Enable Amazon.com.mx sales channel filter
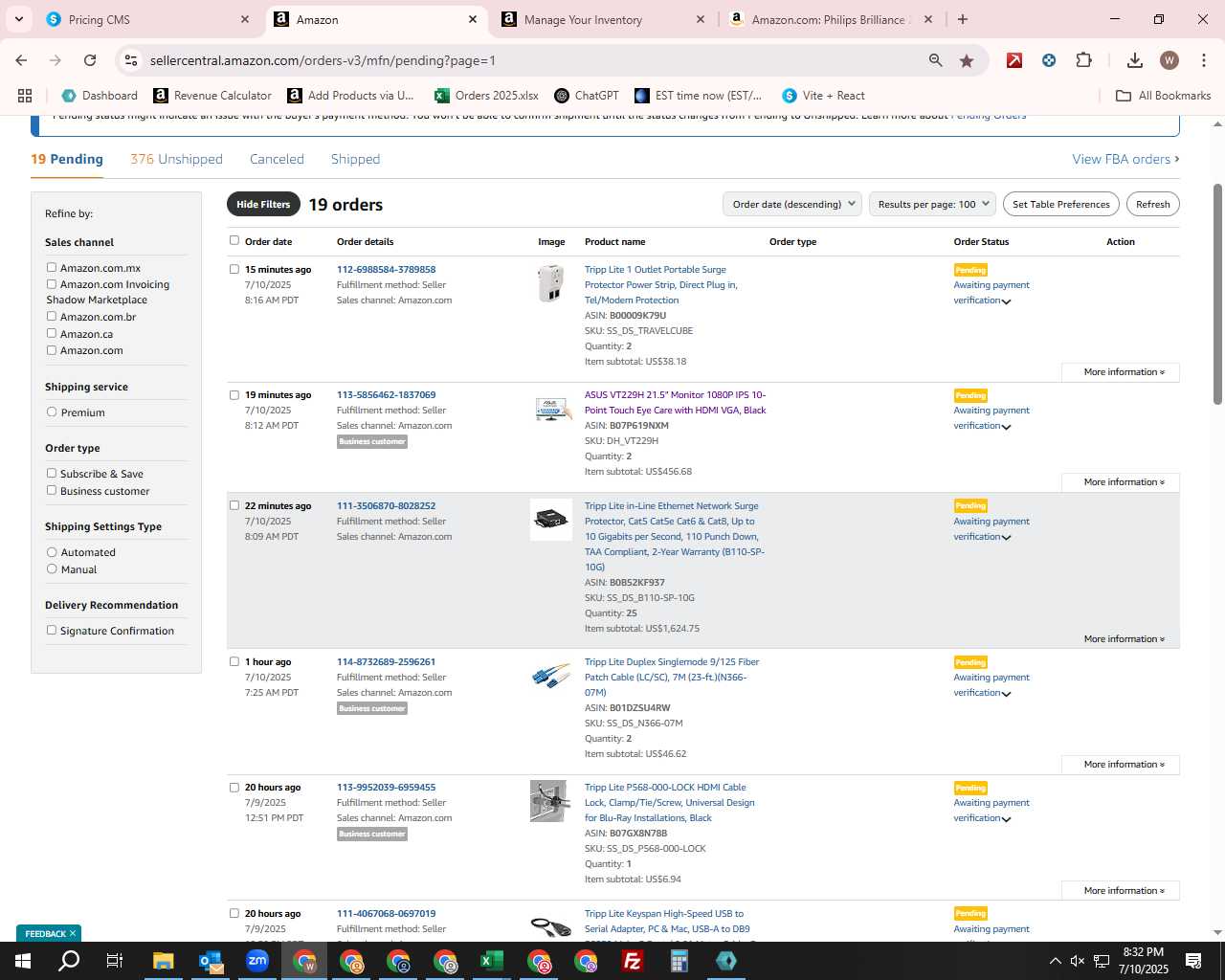 click(52, 267)
